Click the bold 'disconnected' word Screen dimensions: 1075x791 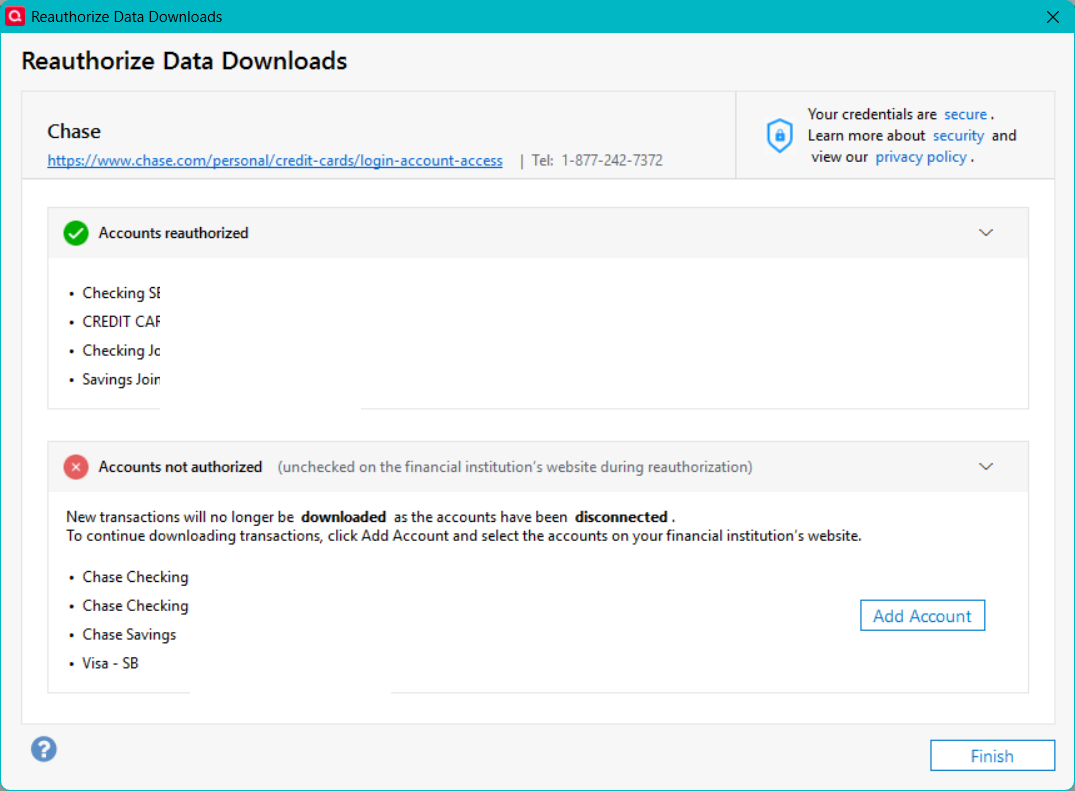coord(621,517)
